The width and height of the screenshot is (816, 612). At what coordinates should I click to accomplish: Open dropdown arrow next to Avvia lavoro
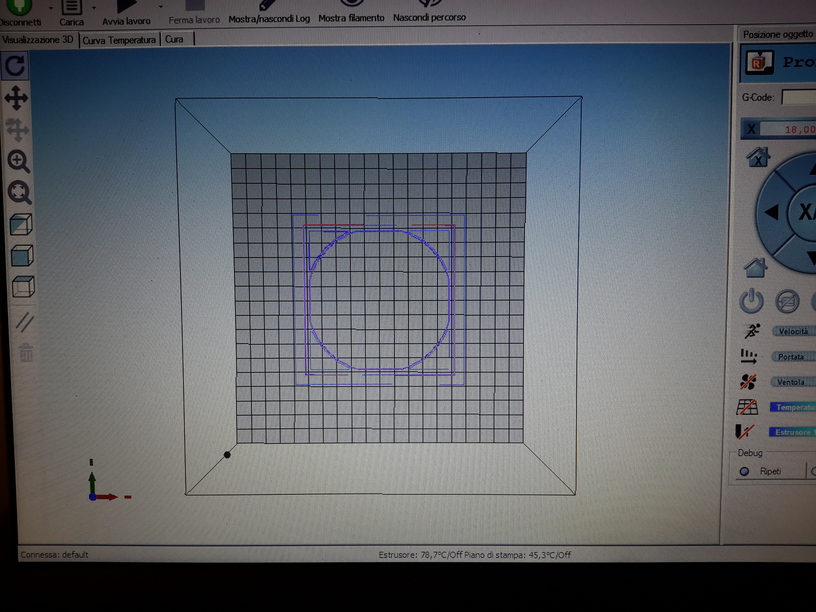160,5
